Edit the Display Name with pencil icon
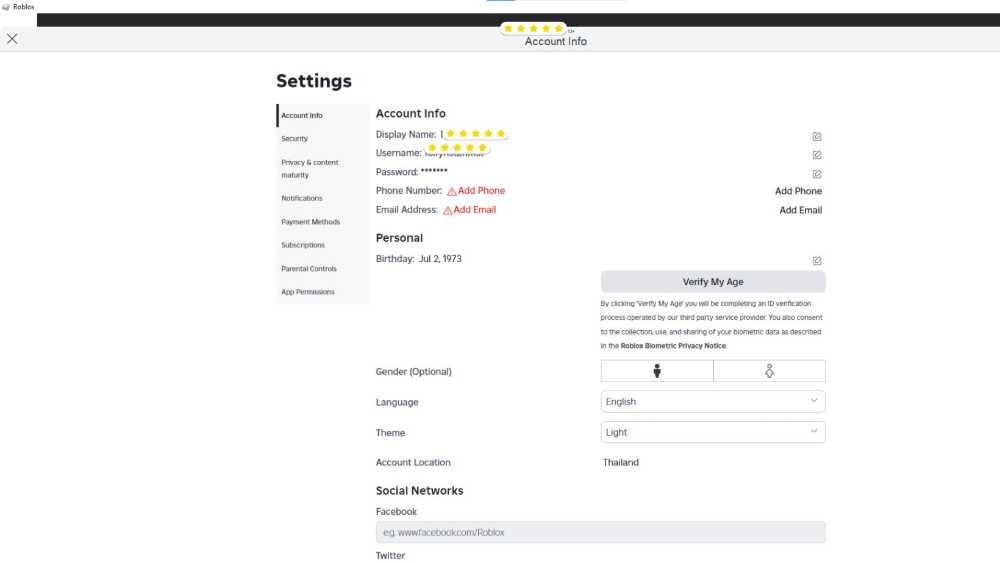 coord(817,136)
